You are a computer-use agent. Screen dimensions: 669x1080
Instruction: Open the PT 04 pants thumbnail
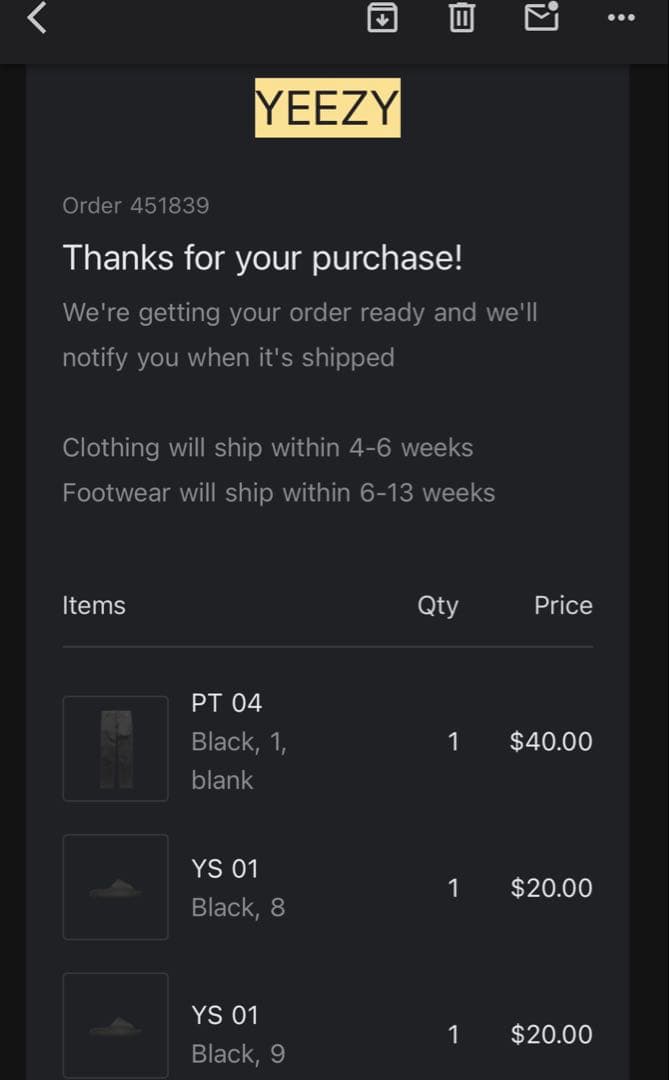click(x=115, y=748)
